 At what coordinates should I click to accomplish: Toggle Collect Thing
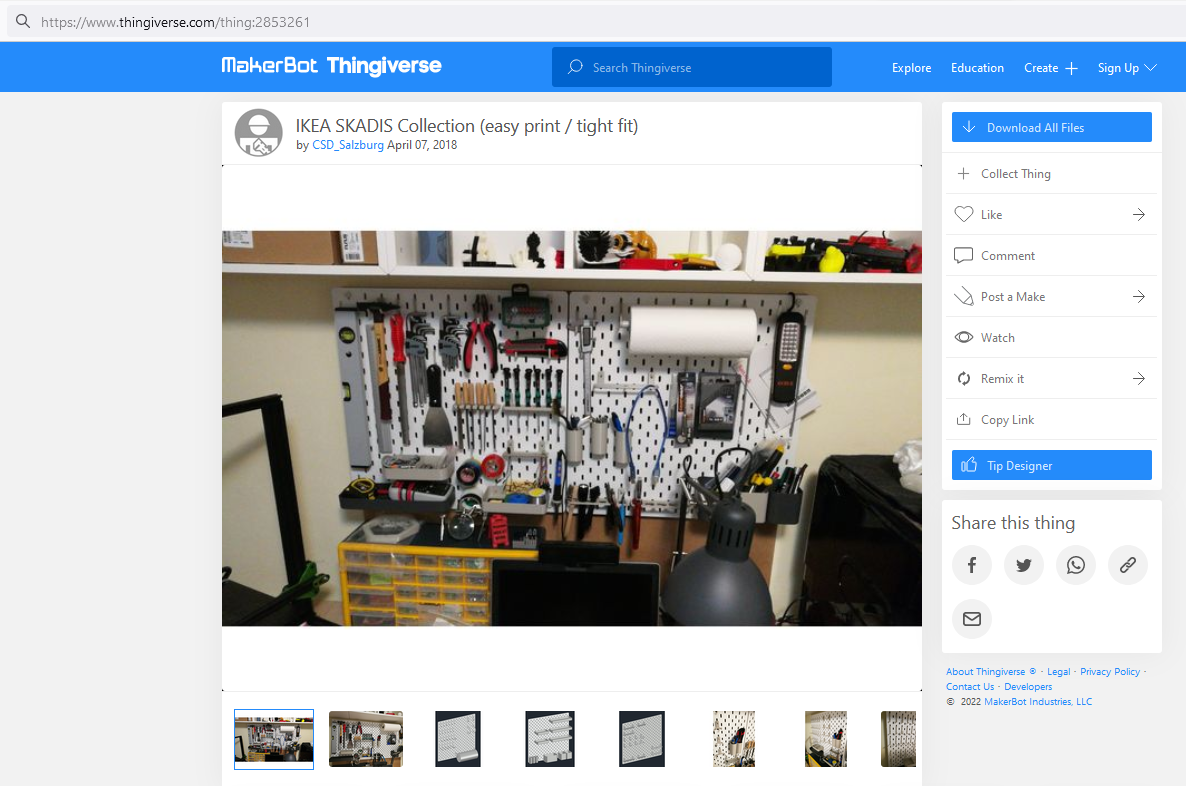tap(963, 173)
